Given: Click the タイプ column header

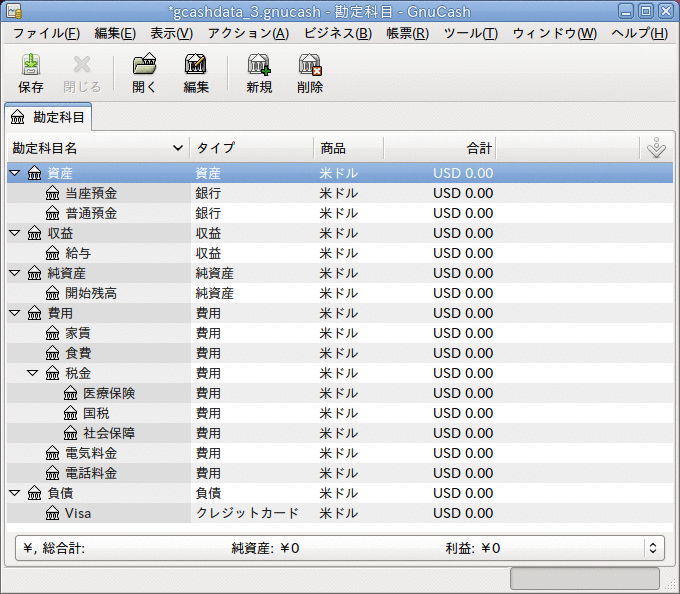Looking at the screenshot, I should click(250, 148).
